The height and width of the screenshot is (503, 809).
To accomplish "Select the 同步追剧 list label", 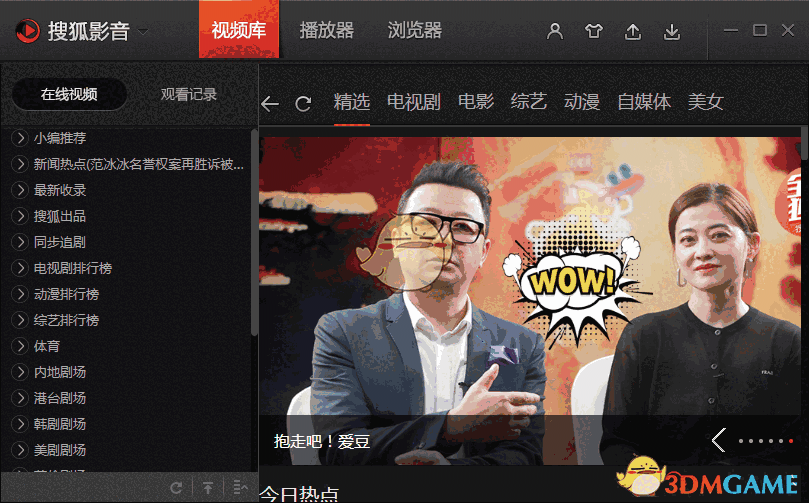I will [x=60, y=242].
